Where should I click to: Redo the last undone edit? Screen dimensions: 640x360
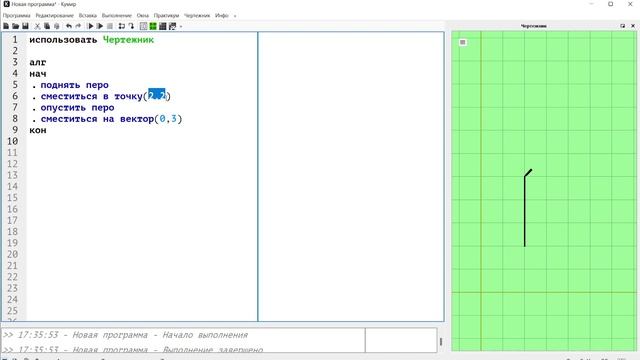coord(78,26)
